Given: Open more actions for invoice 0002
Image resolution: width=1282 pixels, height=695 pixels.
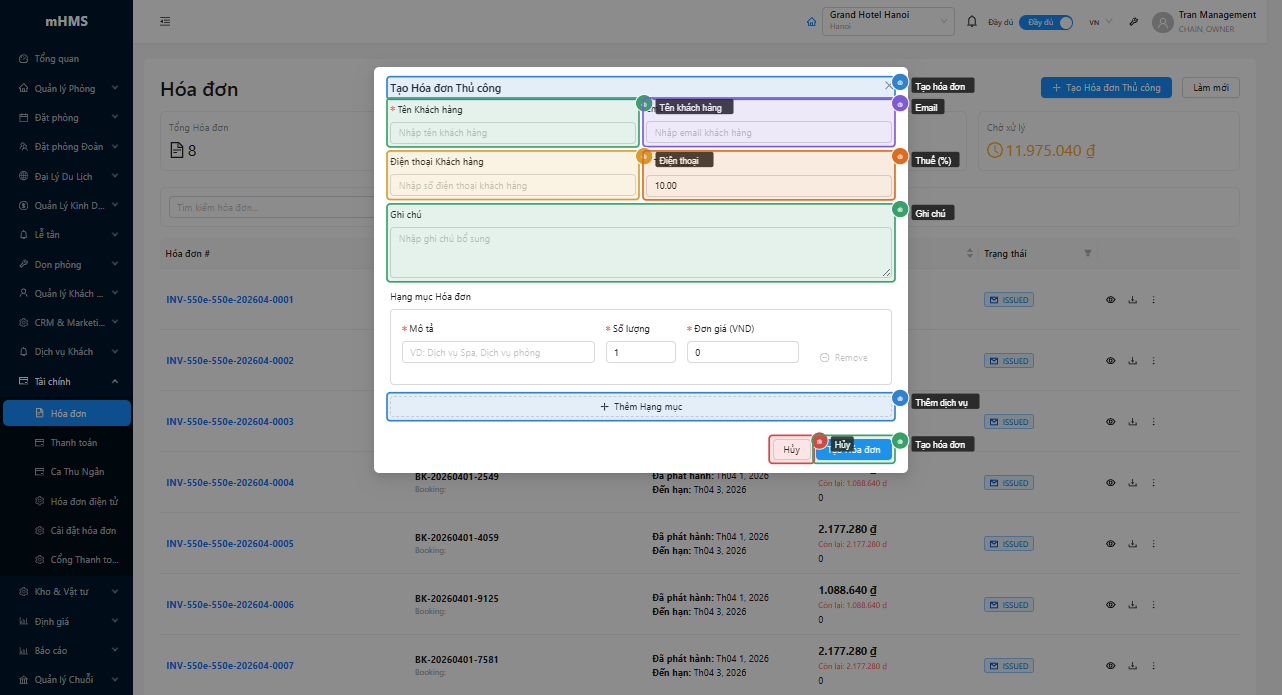Looking at the screenshot, I should pos(1153,361).
